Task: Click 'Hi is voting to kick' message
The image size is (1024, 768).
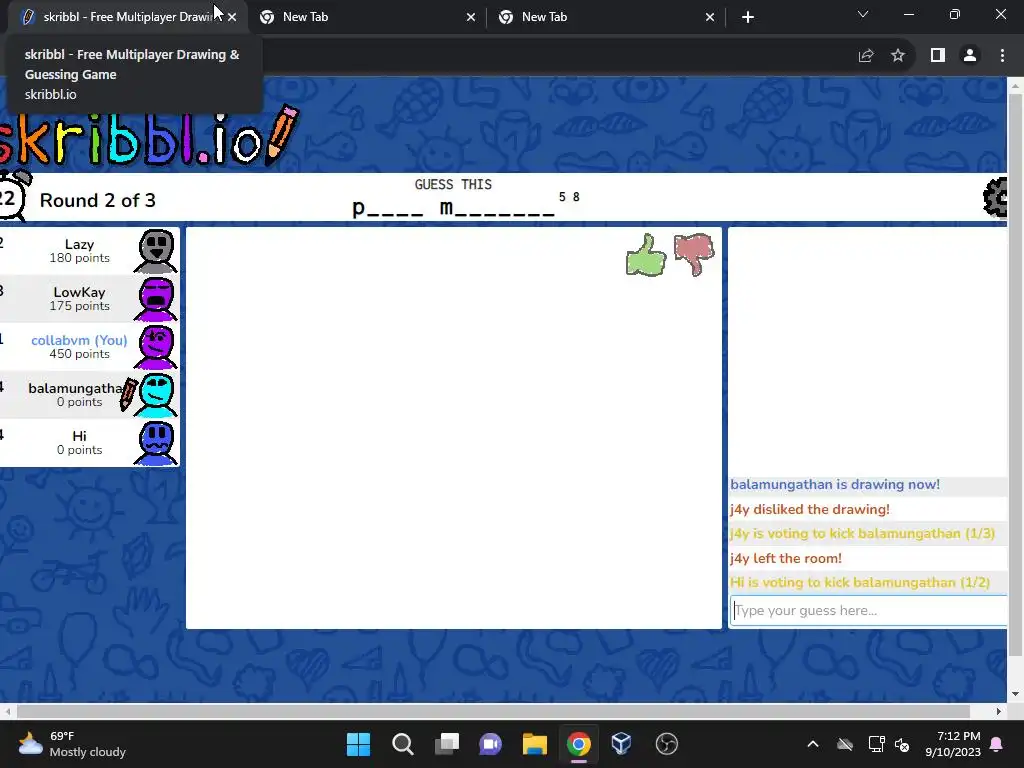Action: pyautogui.click(x=860, y=583)
